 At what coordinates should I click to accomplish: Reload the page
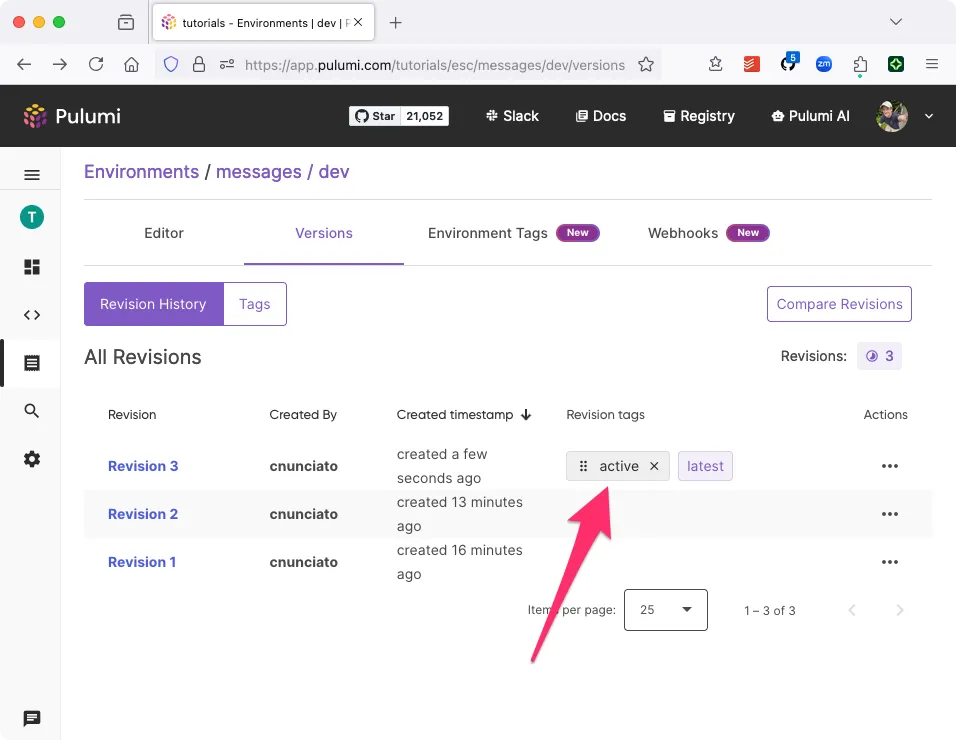click(96, 64)
